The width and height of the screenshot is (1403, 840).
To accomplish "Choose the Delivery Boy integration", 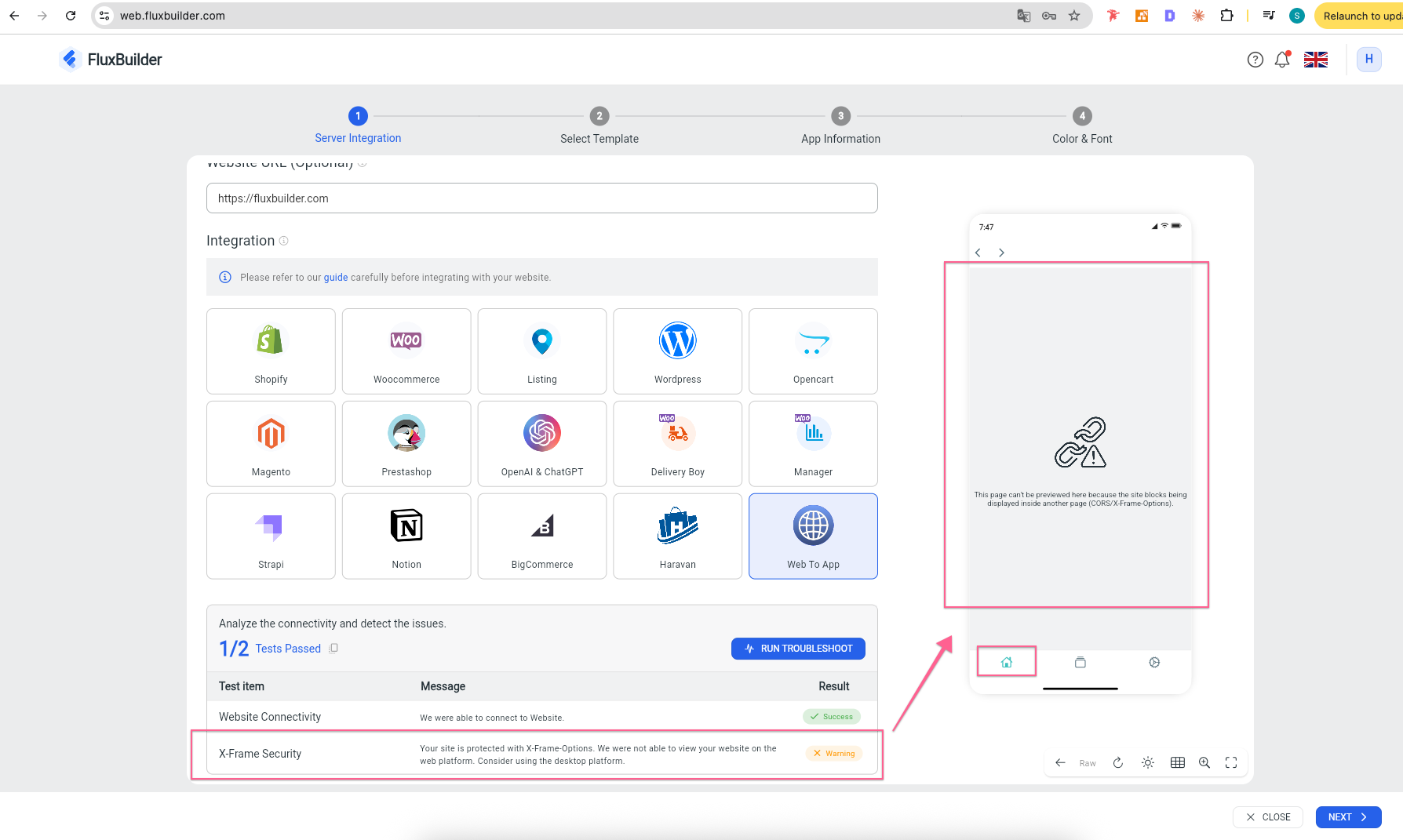I will [678, 444].
